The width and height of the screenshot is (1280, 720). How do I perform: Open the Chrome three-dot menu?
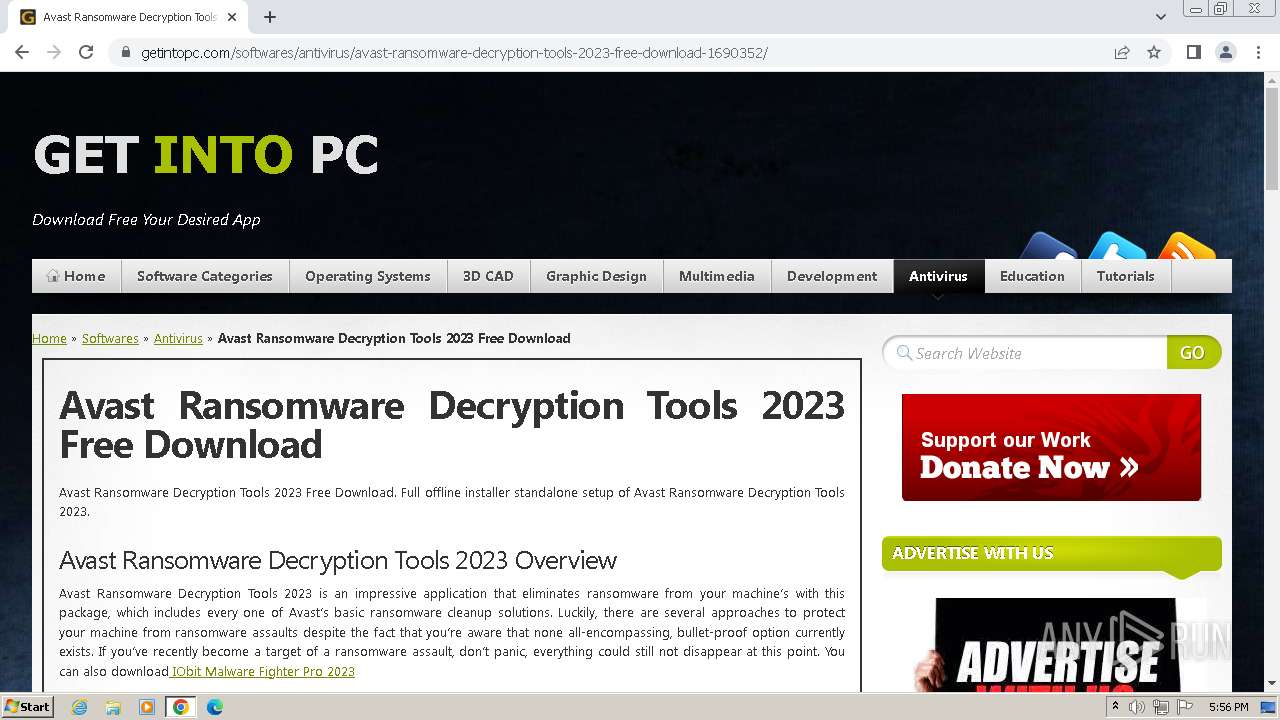click(x=1257, y=52)
